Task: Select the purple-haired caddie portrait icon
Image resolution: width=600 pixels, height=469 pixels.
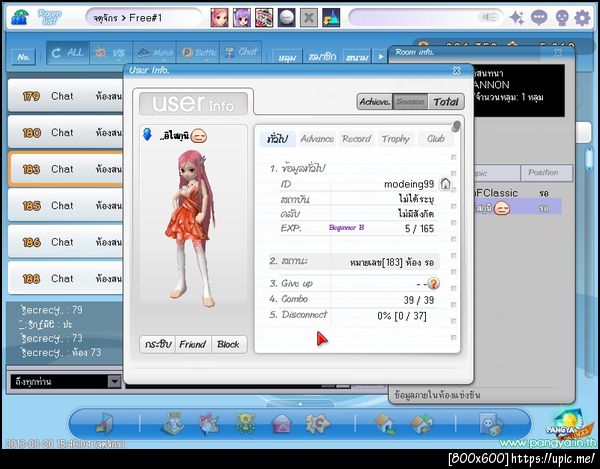Action: tap(242, 18)
